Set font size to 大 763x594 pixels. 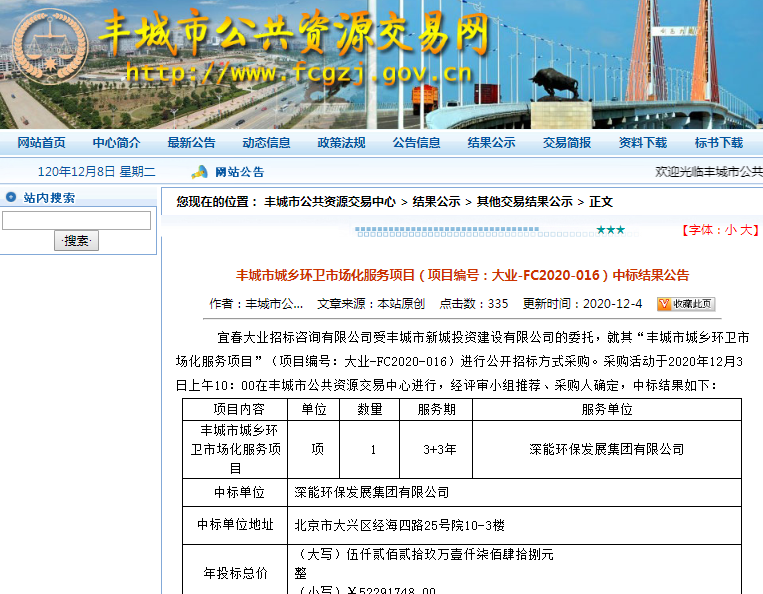coord(744,230)
